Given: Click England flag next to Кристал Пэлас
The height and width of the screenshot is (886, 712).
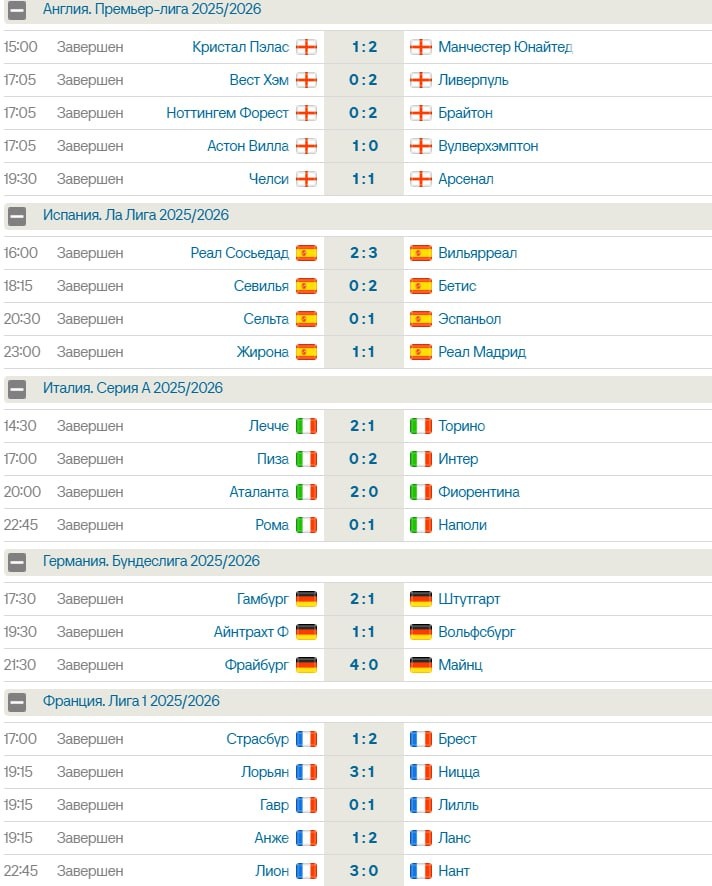Looking at the screenshot, I should pyautogui.click(x=306, y=47).
